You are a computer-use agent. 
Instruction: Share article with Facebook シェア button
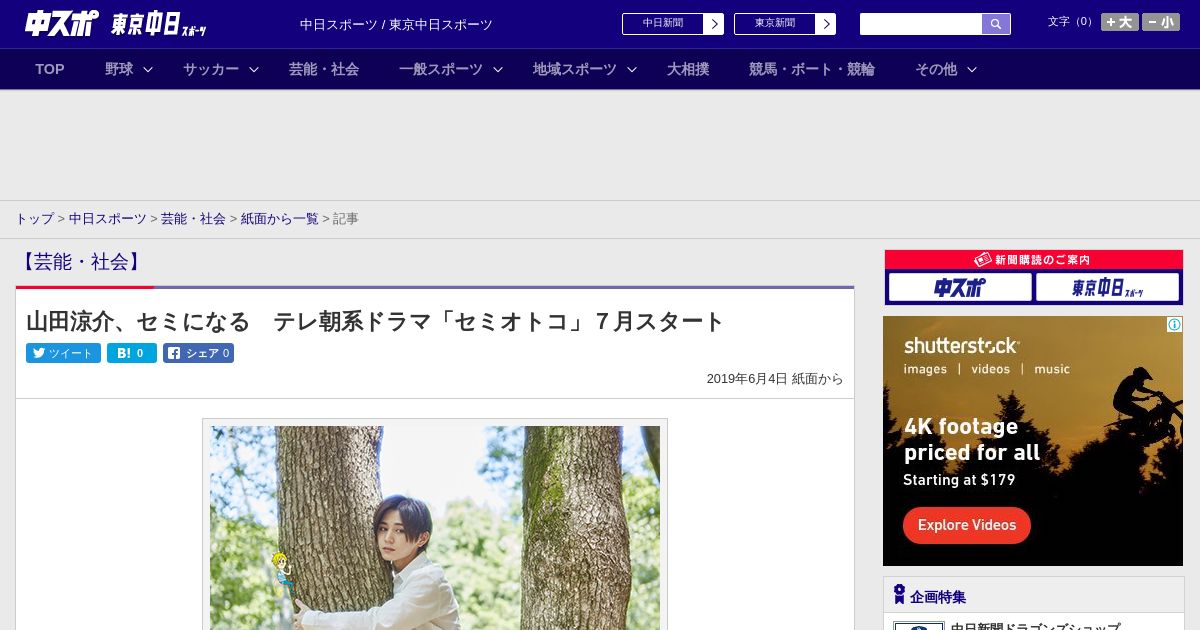[198, 353]
